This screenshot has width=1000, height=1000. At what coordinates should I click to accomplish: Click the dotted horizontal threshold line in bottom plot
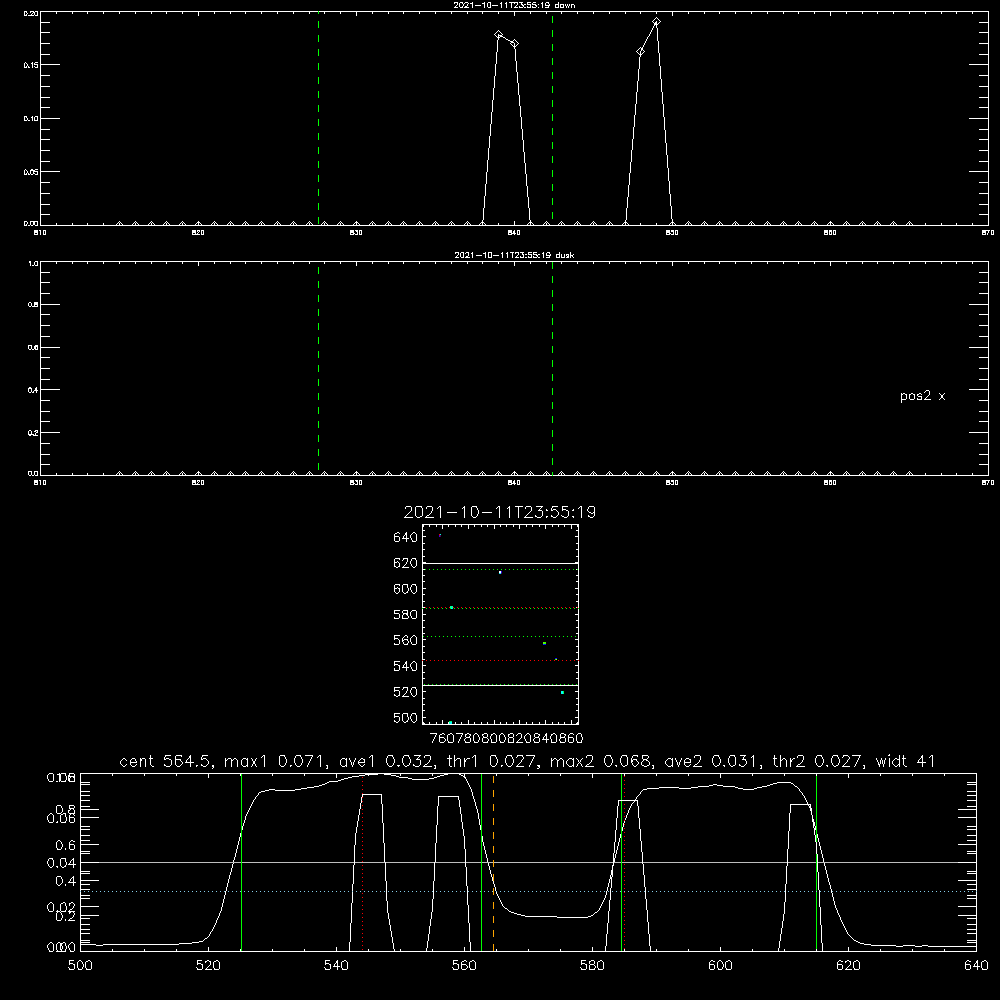pyautogui.click(x=528, y=891)
